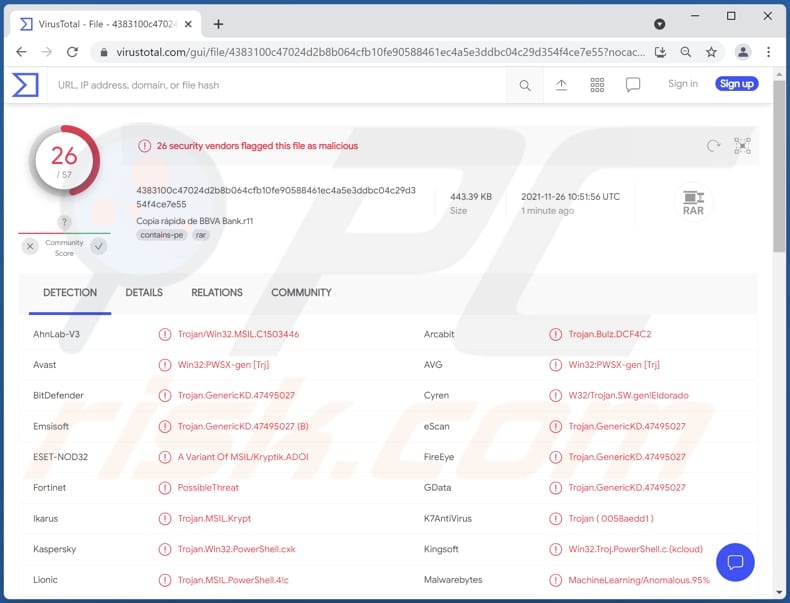790x603 pixels.
Task: Click the browser address bar URL
Action: [380, 52]
